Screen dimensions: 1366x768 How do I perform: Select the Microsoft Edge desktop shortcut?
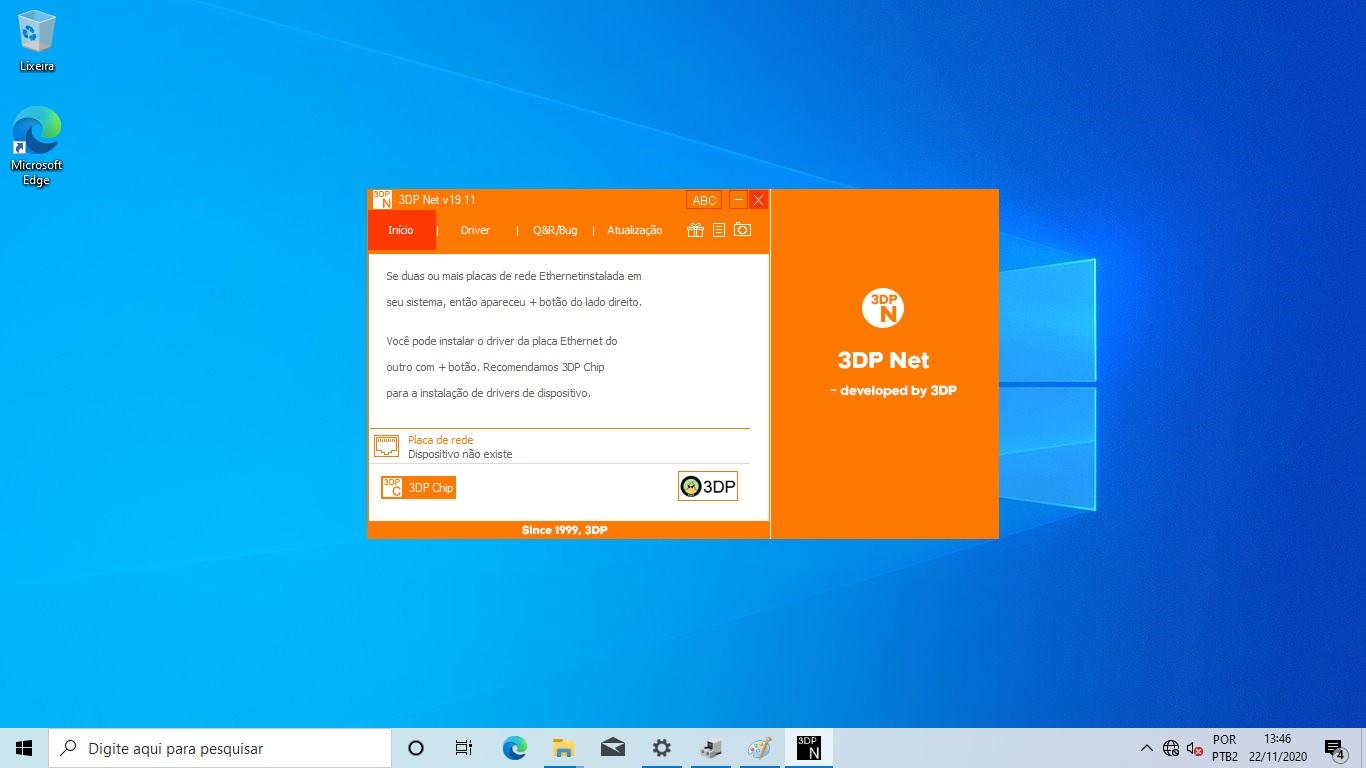point(37,146)
